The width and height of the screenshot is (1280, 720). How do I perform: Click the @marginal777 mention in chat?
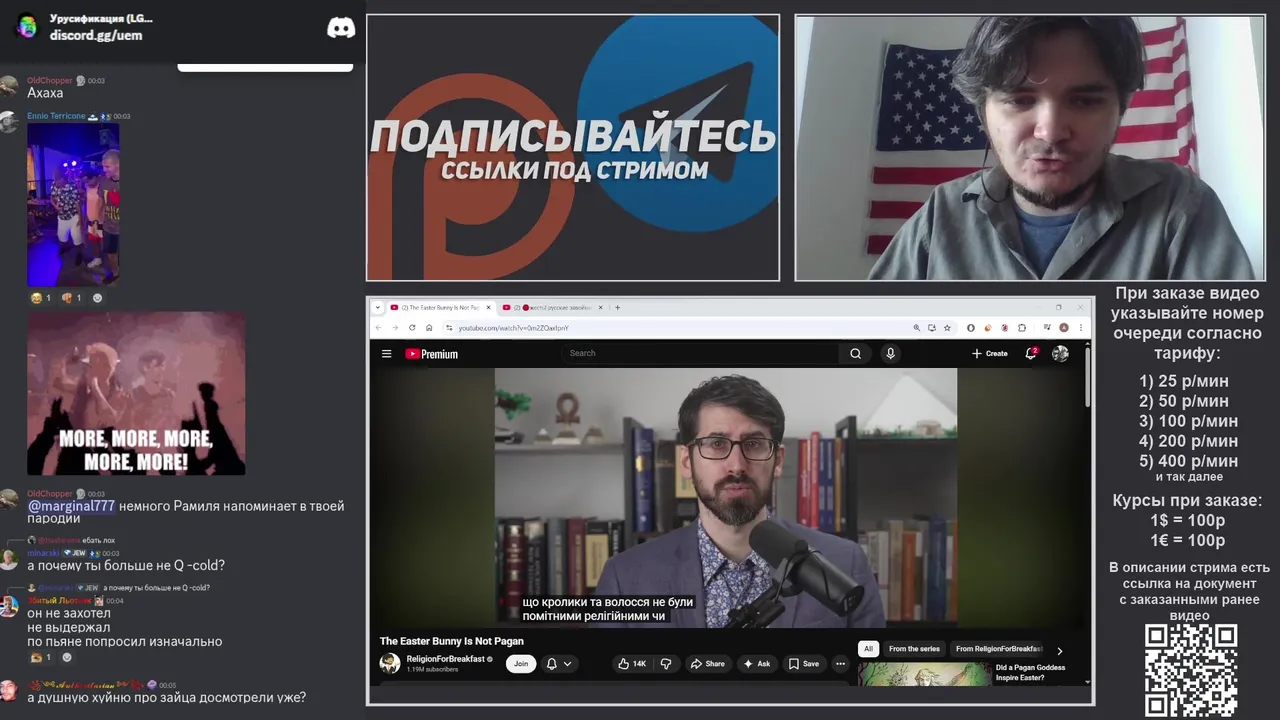(x=71, y=506)
